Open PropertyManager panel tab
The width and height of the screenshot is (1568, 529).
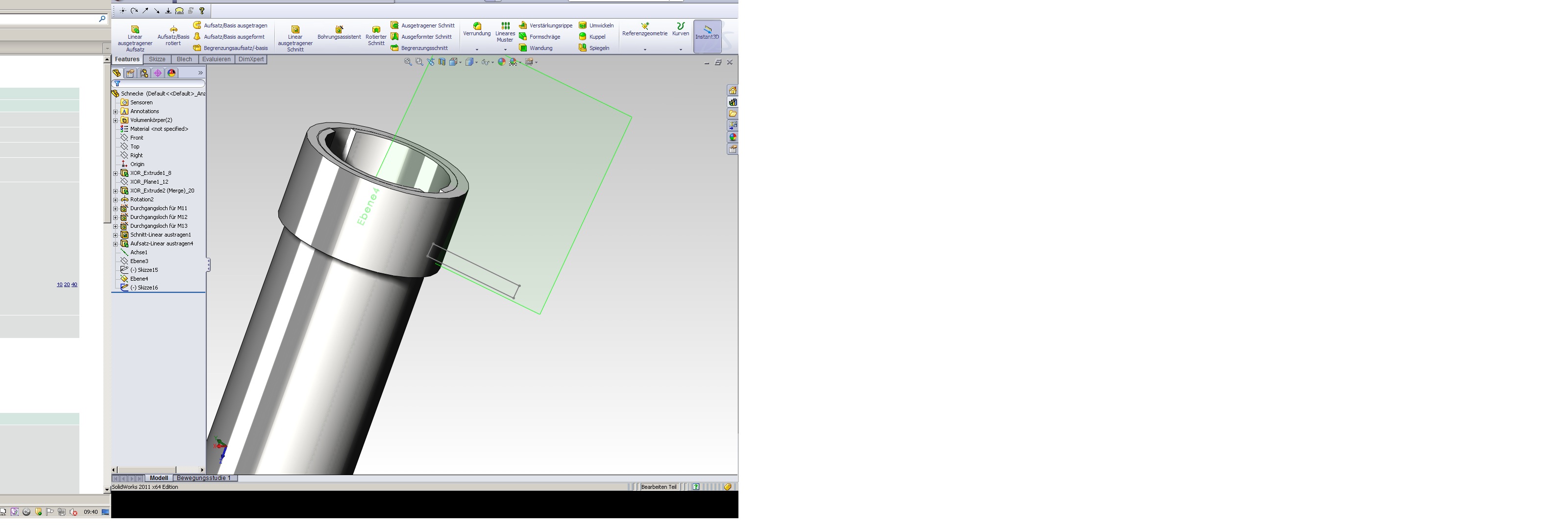pos(130,73)
